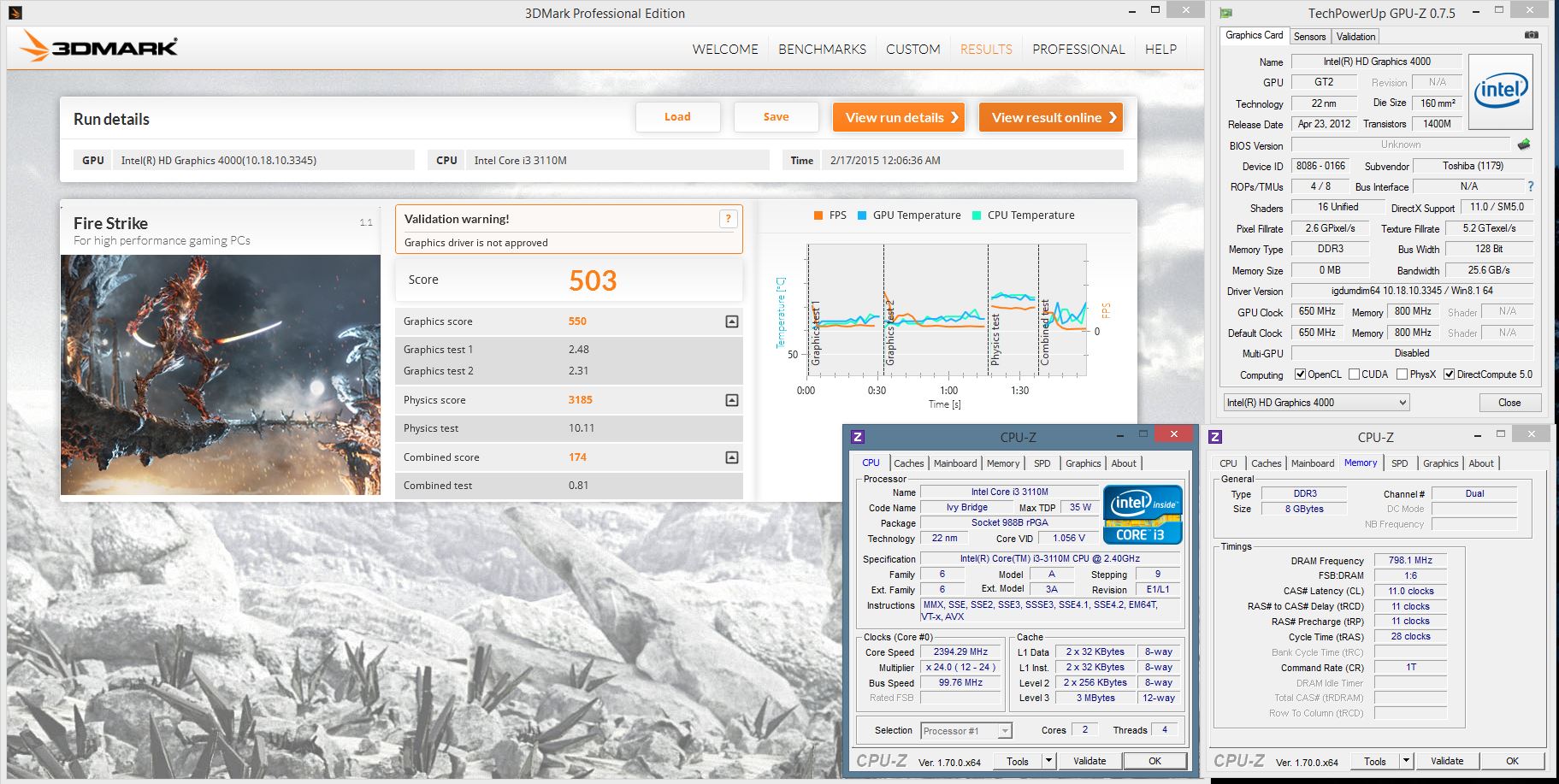Click the Load button in Run details
1559x784 pixels.
click(677, 117)
